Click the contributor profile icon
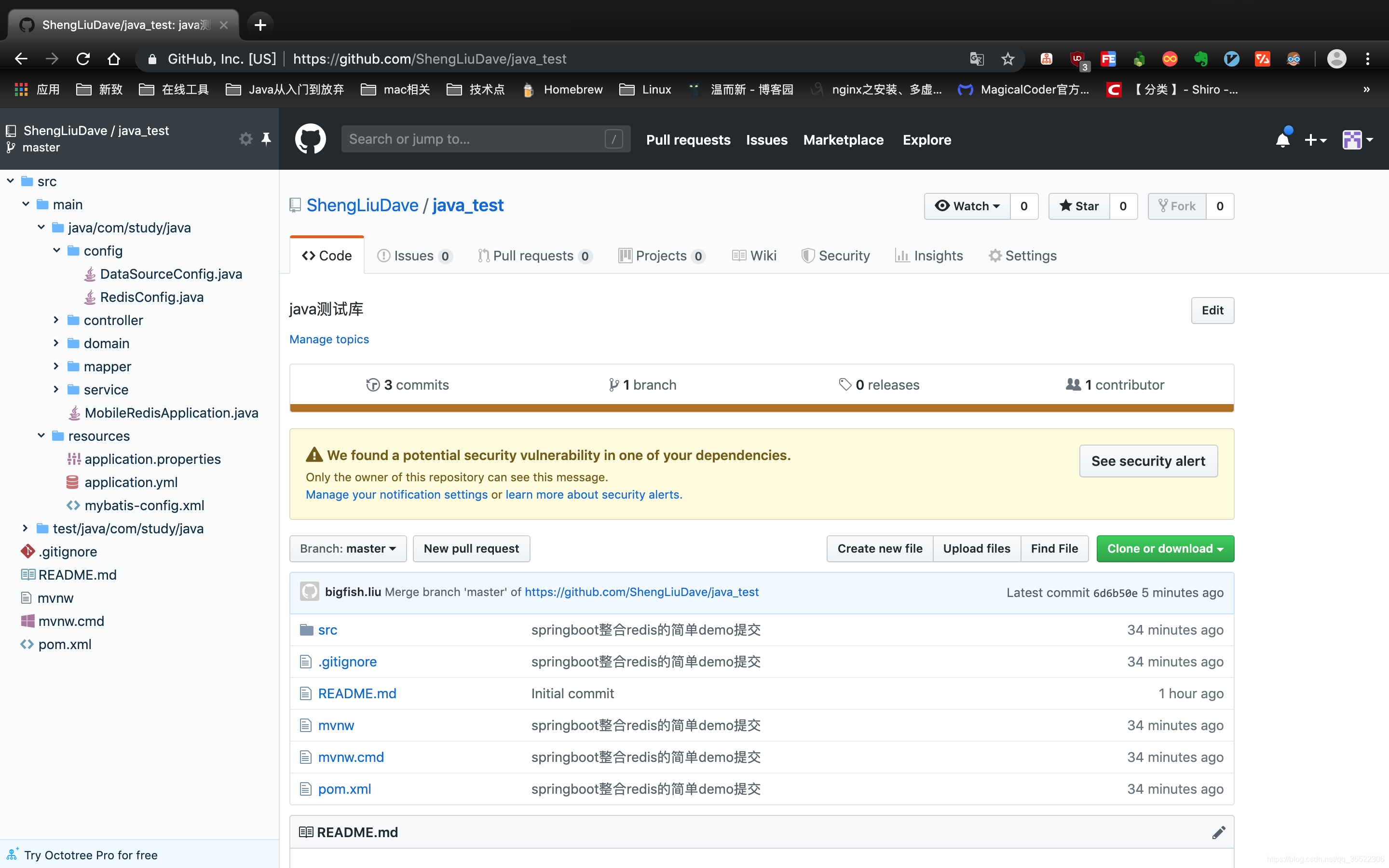Image resolution: width=1389 pixels, height=868 pixels. [x=310, y=591]
